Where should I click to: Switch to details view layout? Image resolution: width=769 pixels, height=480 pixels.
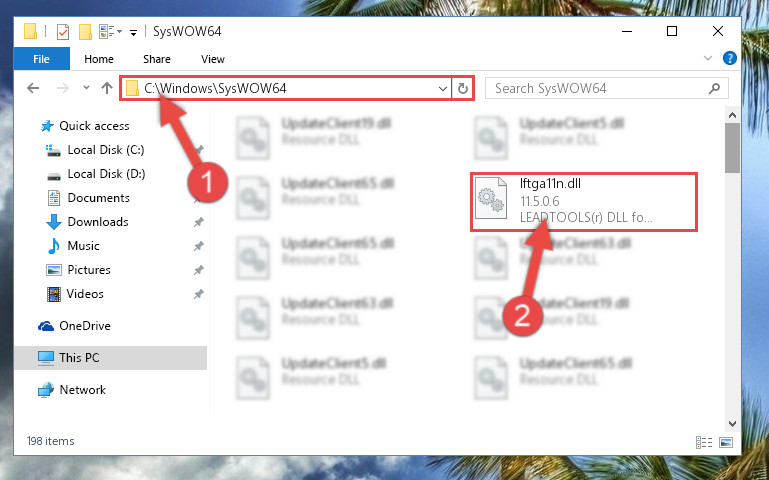[x=704, y=442]
